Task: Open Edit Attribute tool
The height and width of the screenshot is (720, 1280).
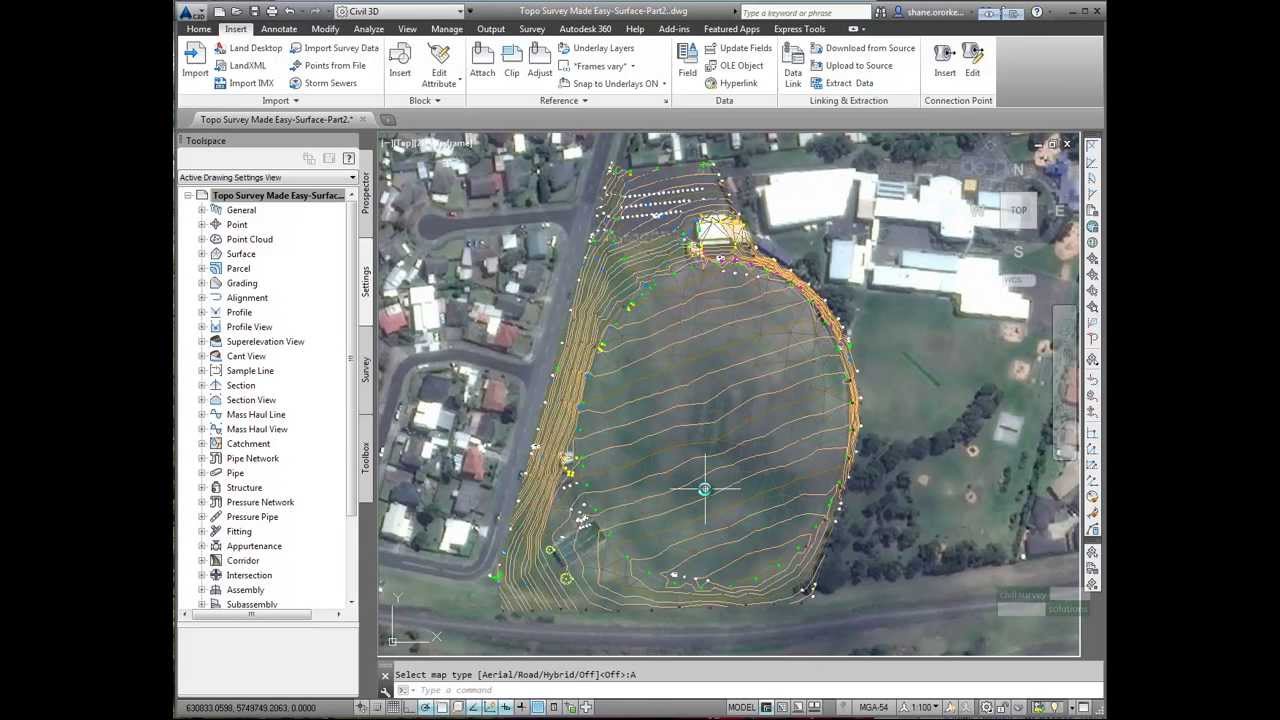Action: pos(439,64)
